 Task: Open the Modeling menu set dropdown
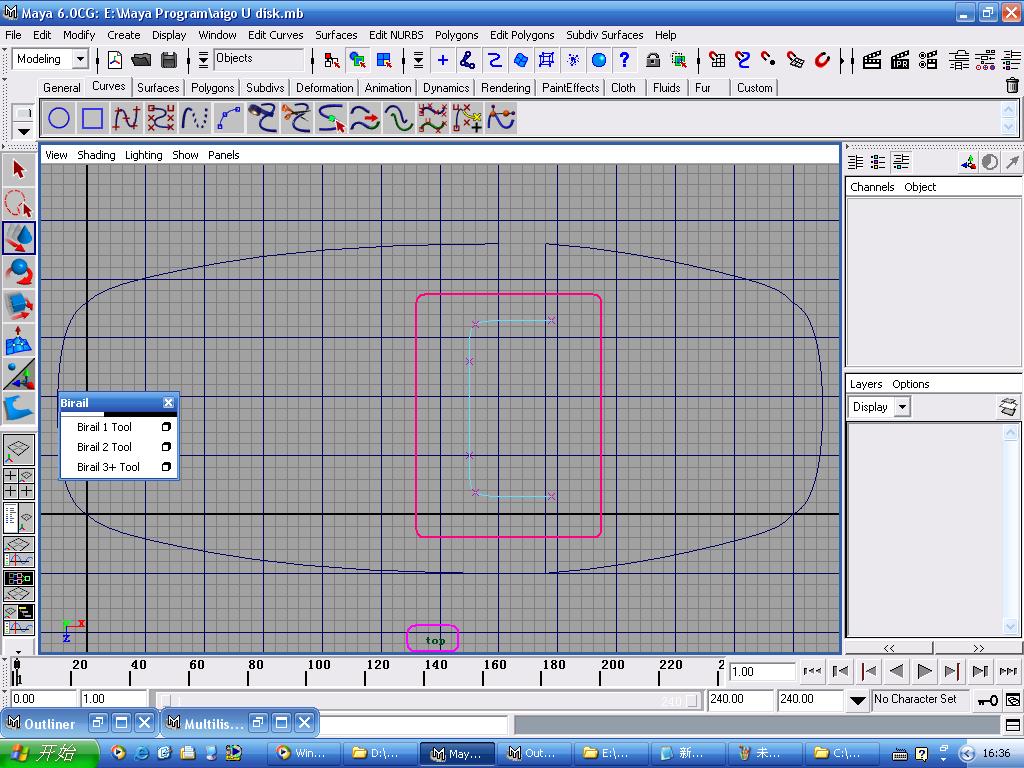pos(80,59)
